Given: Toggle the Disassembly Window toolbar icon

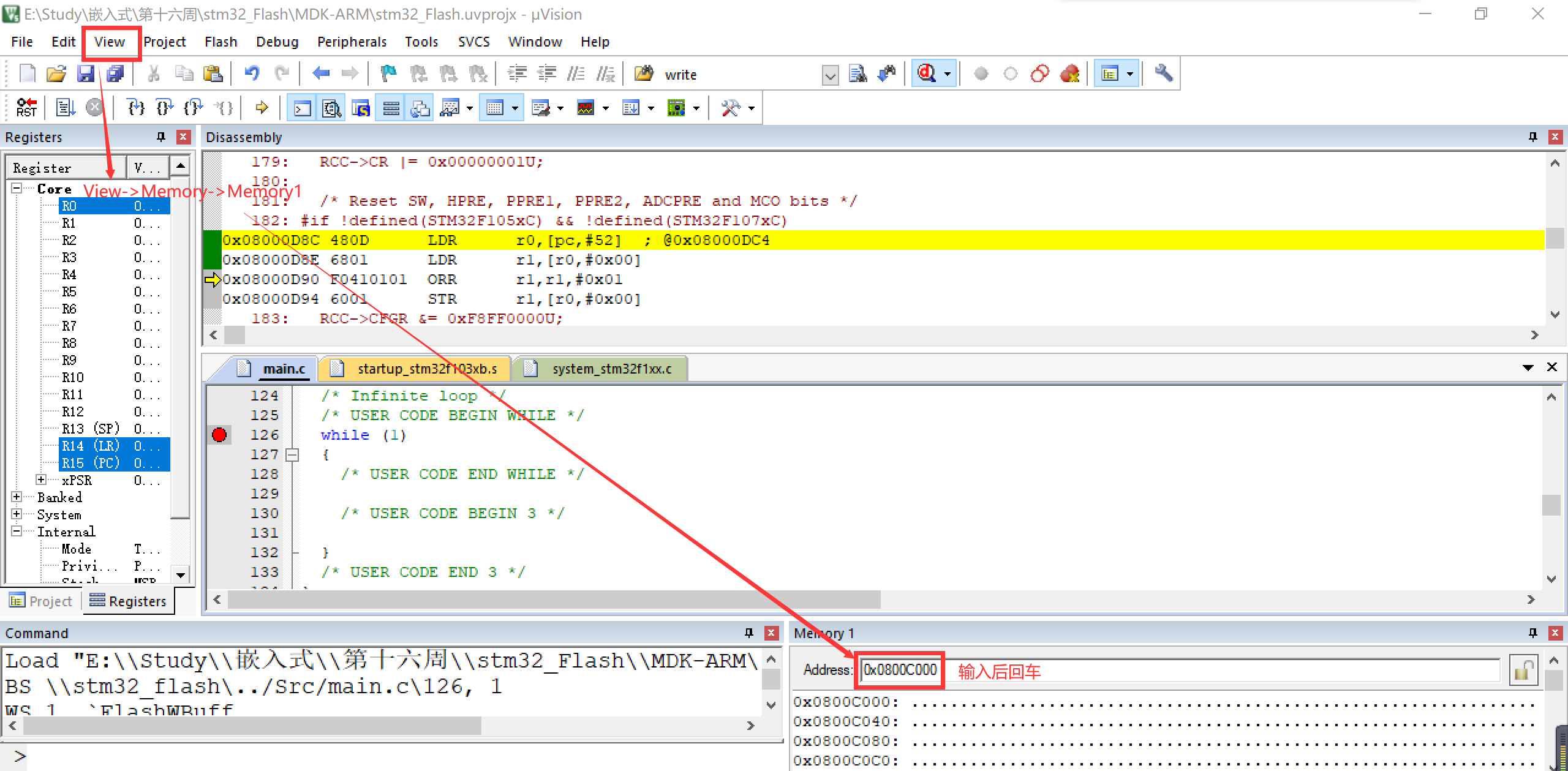Looking at the screenshot, I should (331, 107).
